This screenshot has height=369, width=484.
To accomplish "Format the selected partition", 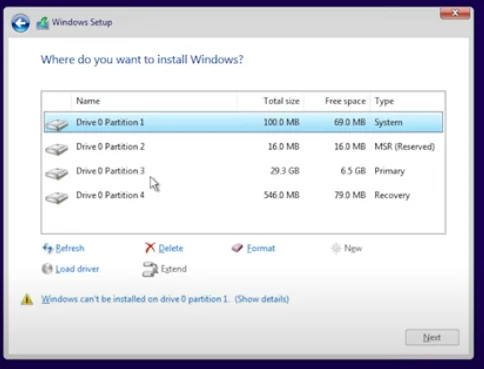I will pos(261,248).
